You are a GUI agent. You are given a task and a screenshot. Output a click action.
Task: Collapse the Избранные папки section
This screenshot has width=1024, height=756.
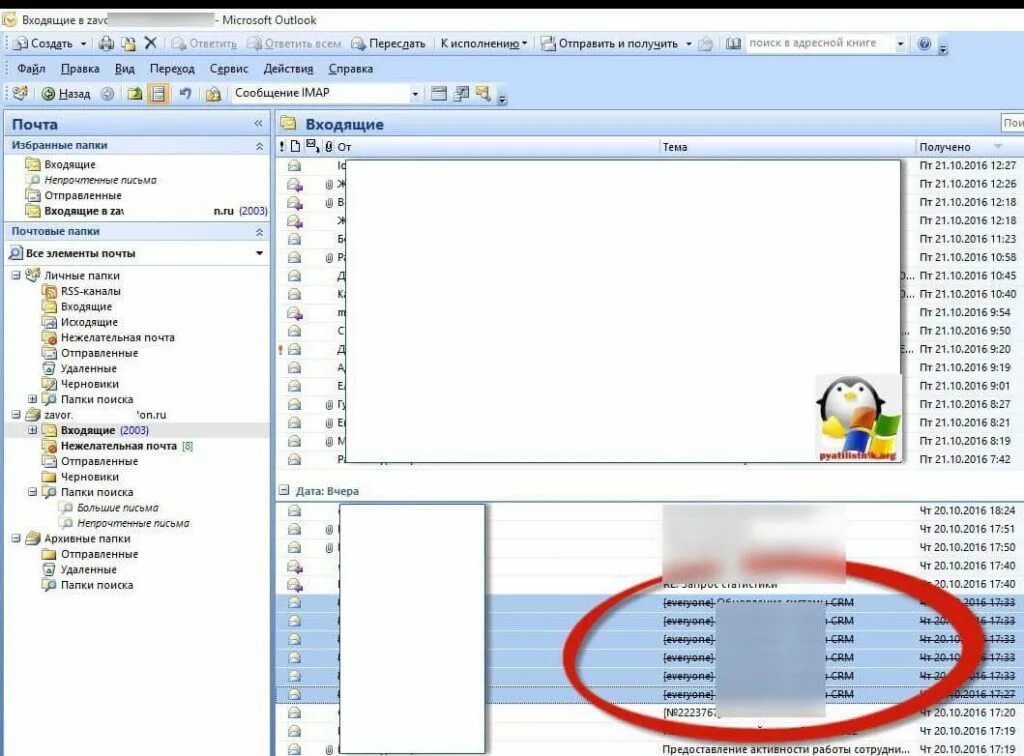coord(259,146)
